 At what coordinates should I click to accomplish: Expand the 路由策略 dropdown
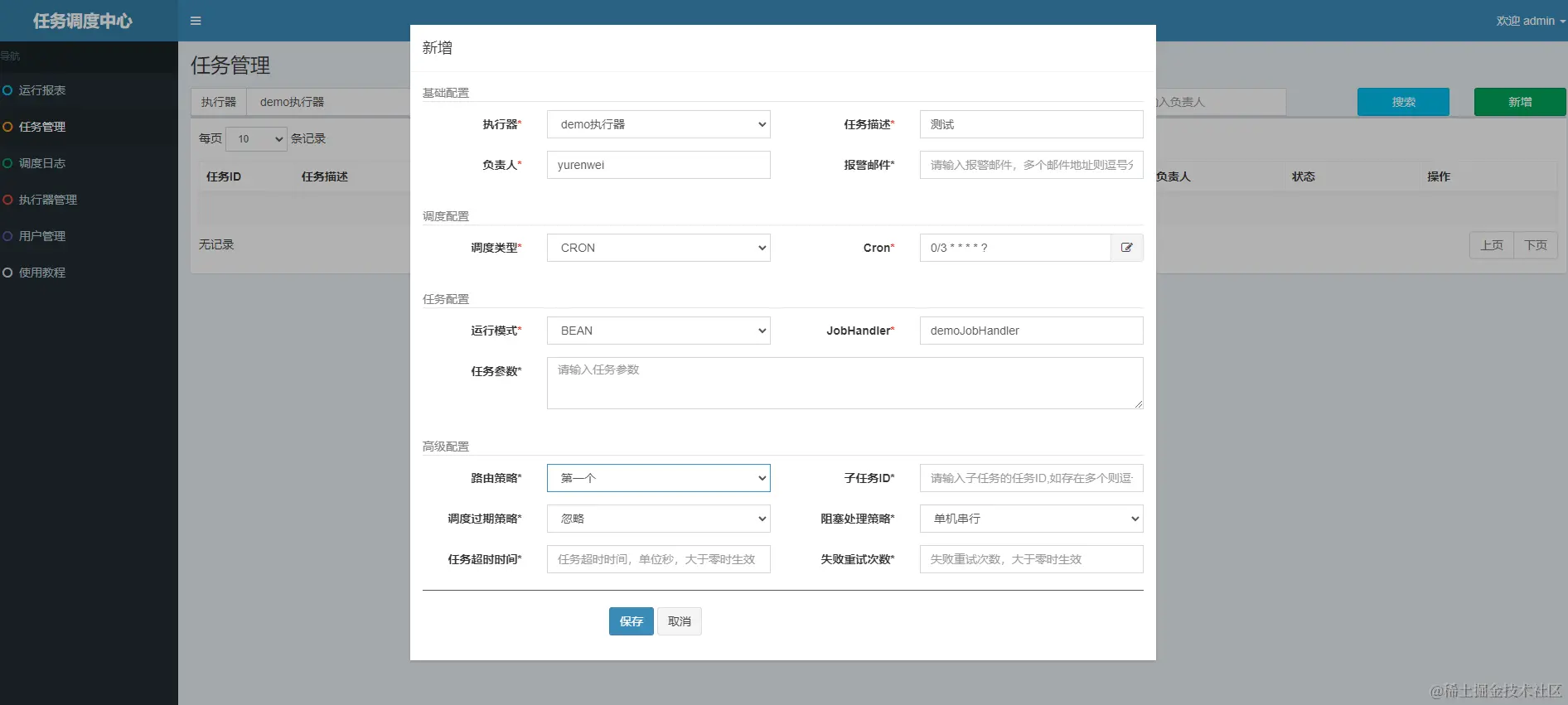click(x=659, y=478)
